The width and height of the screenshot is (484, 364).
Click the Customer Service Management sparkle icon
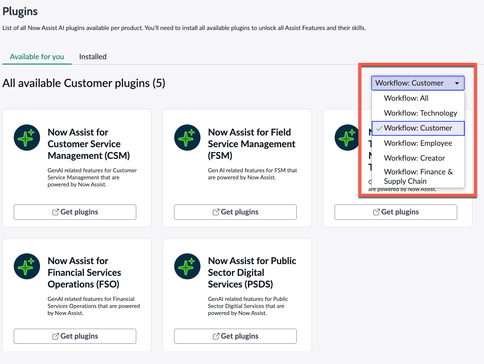point(27,138)
